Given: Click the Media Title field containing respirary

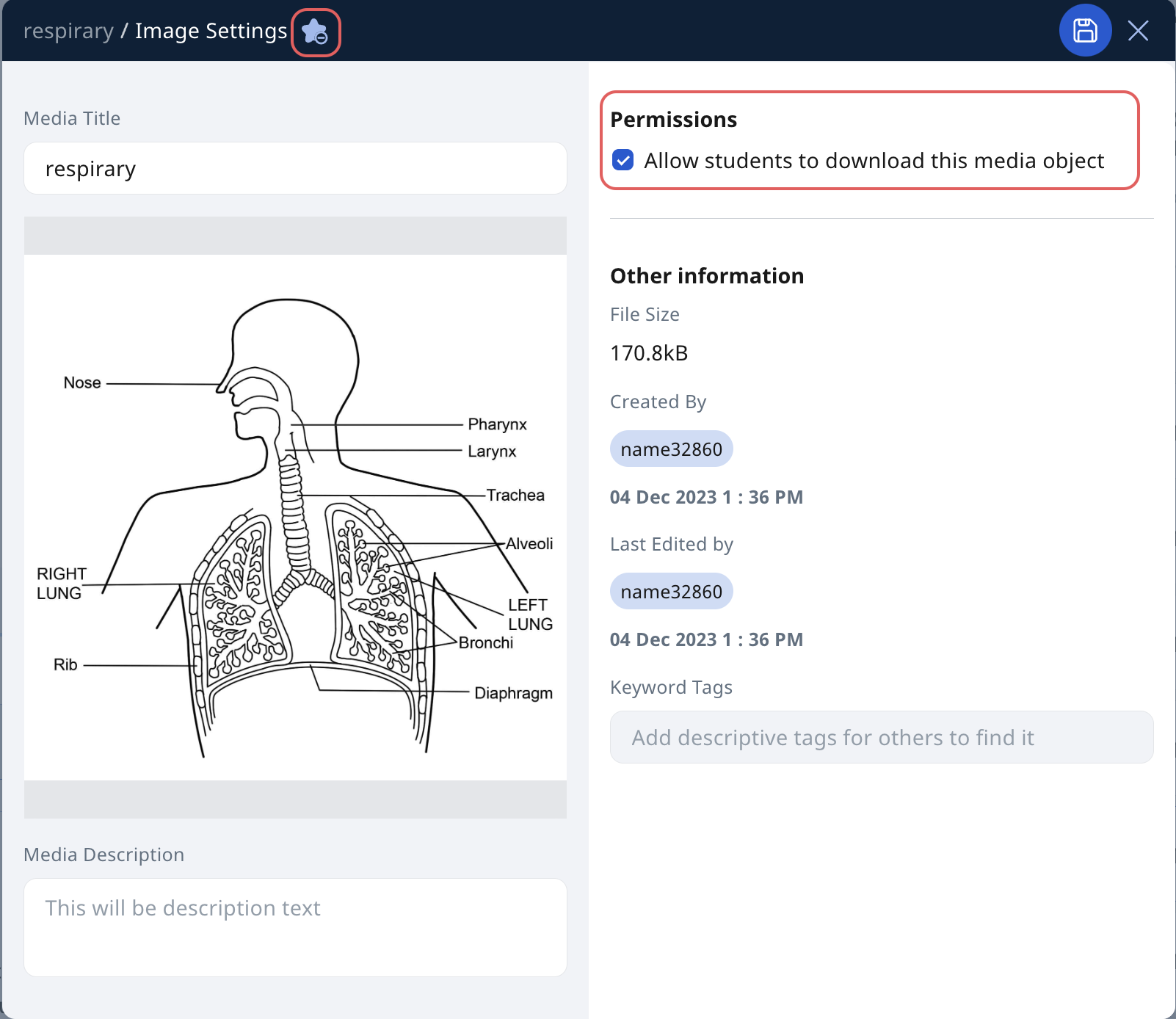Looking at the screenshot, I should (295, 168).
